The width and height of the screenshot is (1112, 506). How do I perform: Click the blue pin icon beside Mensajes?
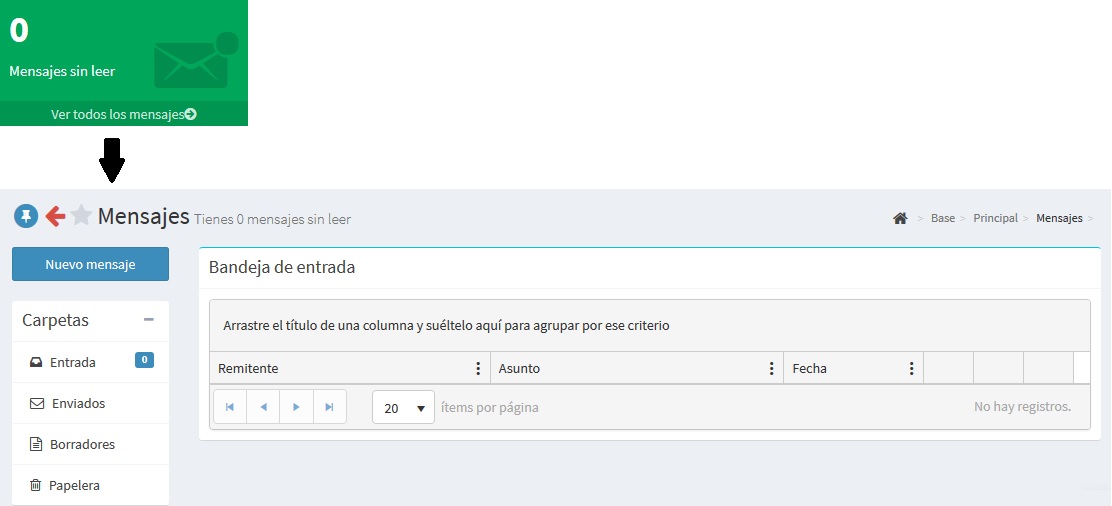[26, 215]
